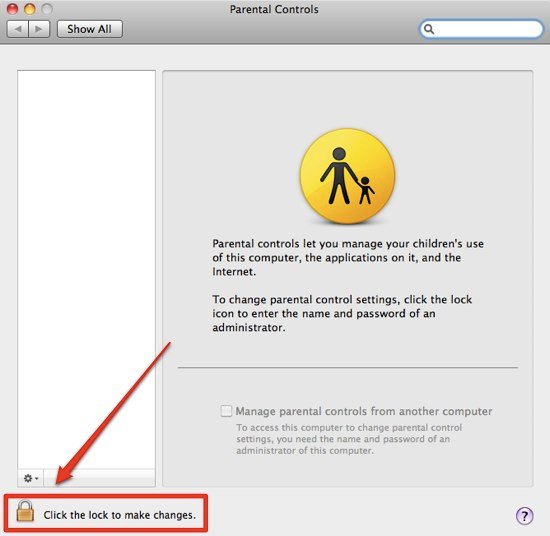Click the 'To access this computer' description text
This screenshot has height=536, width=550.
pos(349,439)
